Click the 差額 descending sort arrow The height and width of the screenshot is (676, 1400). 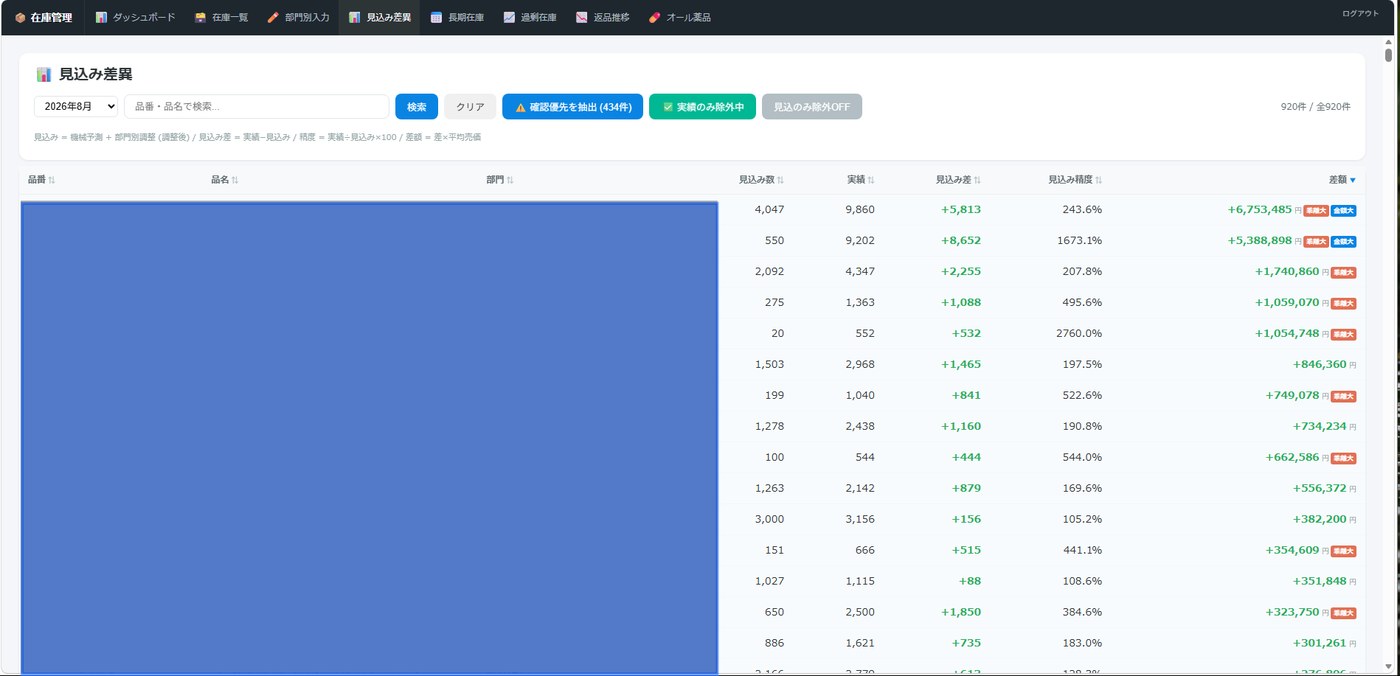[x=1353, y=180]
